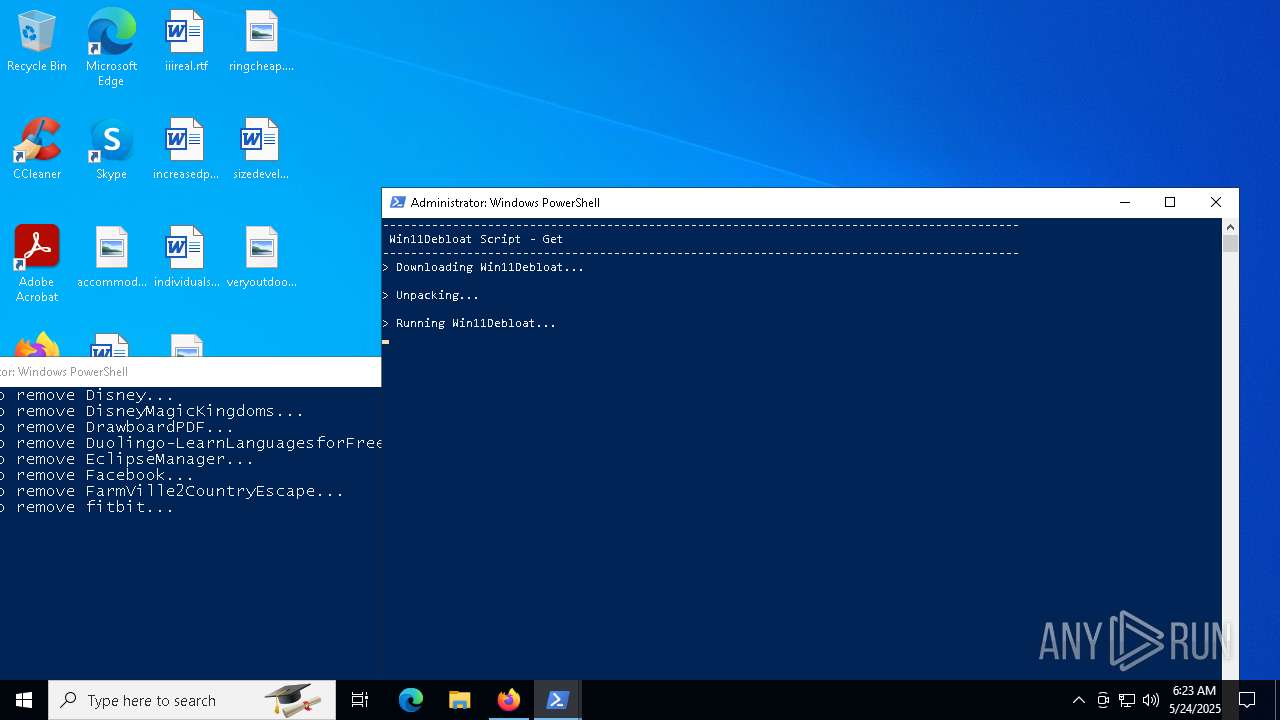Open Task View on the taskbar
The height and width of the screenshot is (720, 1280).
(360, 700)
